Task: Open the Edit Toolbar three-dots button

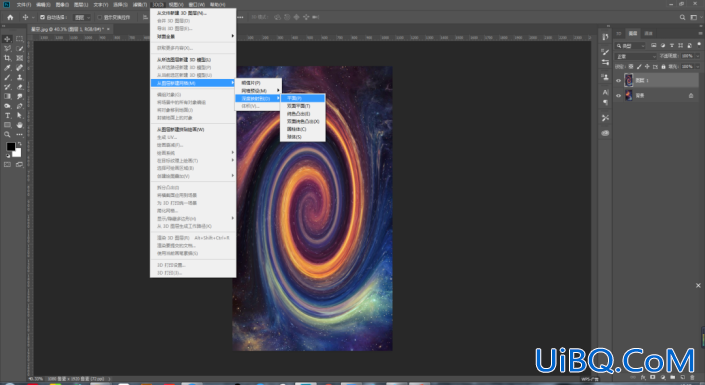Action: pyautogui.click(x=20, y=134)
